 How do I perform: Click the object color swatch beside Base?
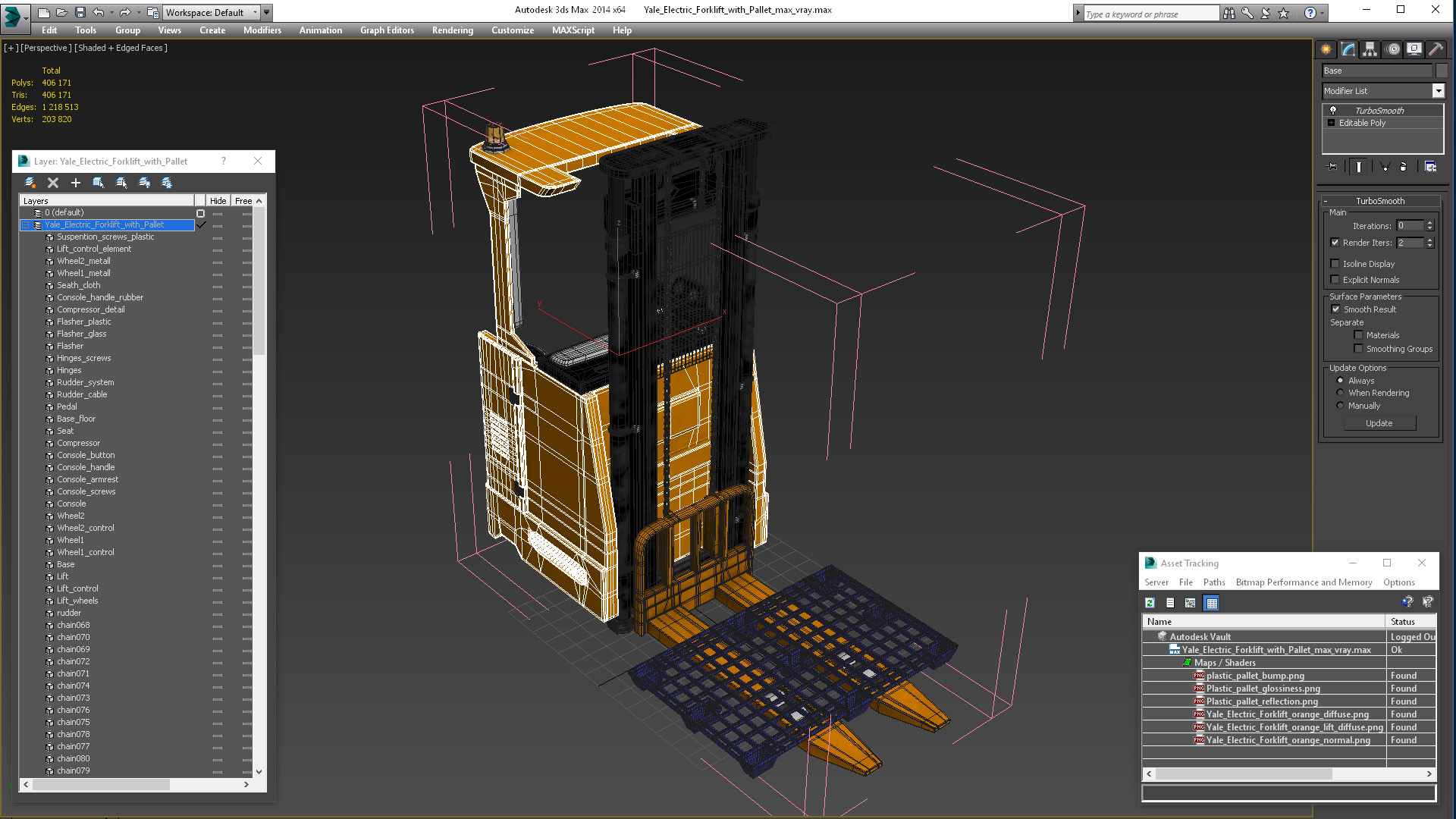click(x=1442, y=71)
